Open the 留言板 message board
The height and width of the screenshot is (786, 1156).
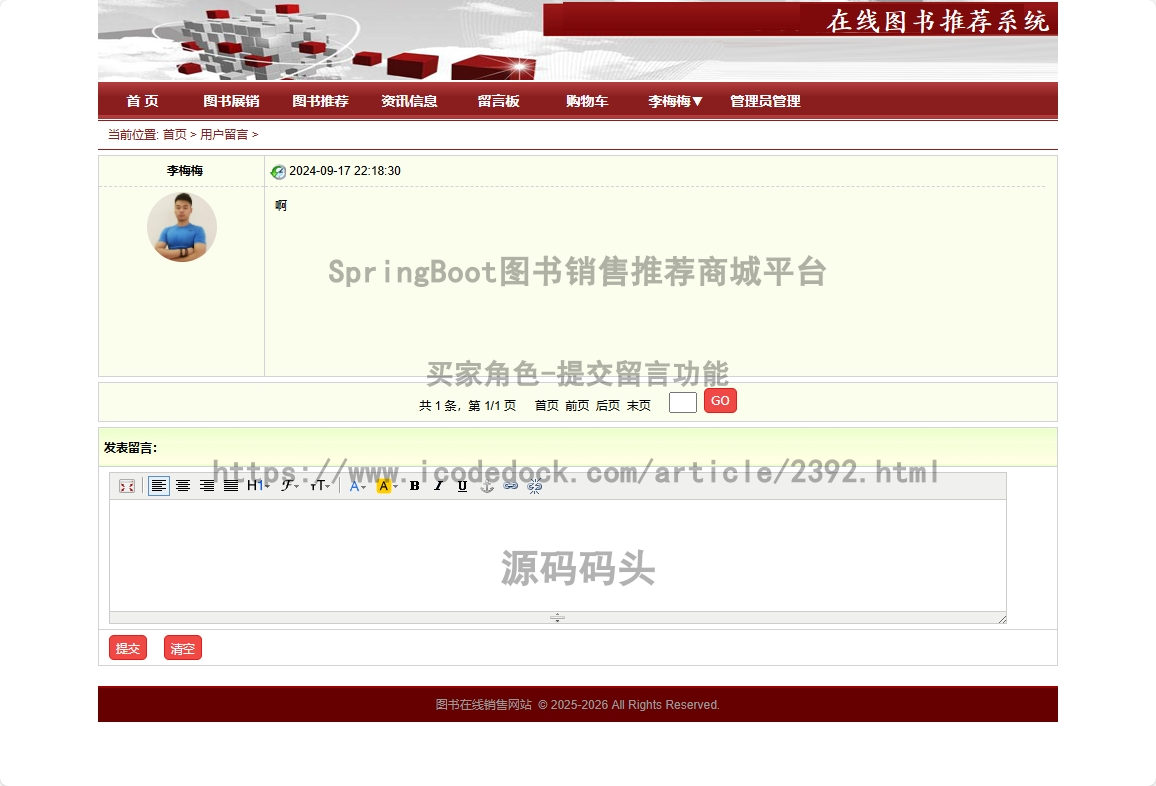(498, 101)
